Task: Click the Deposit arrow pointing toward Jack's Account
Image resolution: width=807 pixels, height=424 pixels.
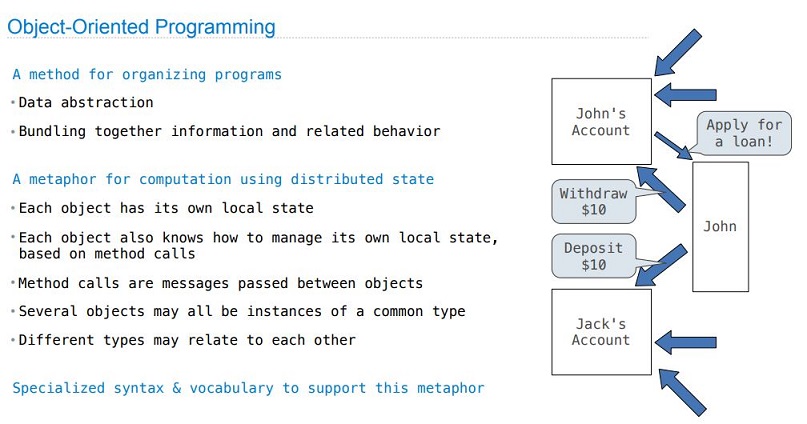Action: [661, 265]
